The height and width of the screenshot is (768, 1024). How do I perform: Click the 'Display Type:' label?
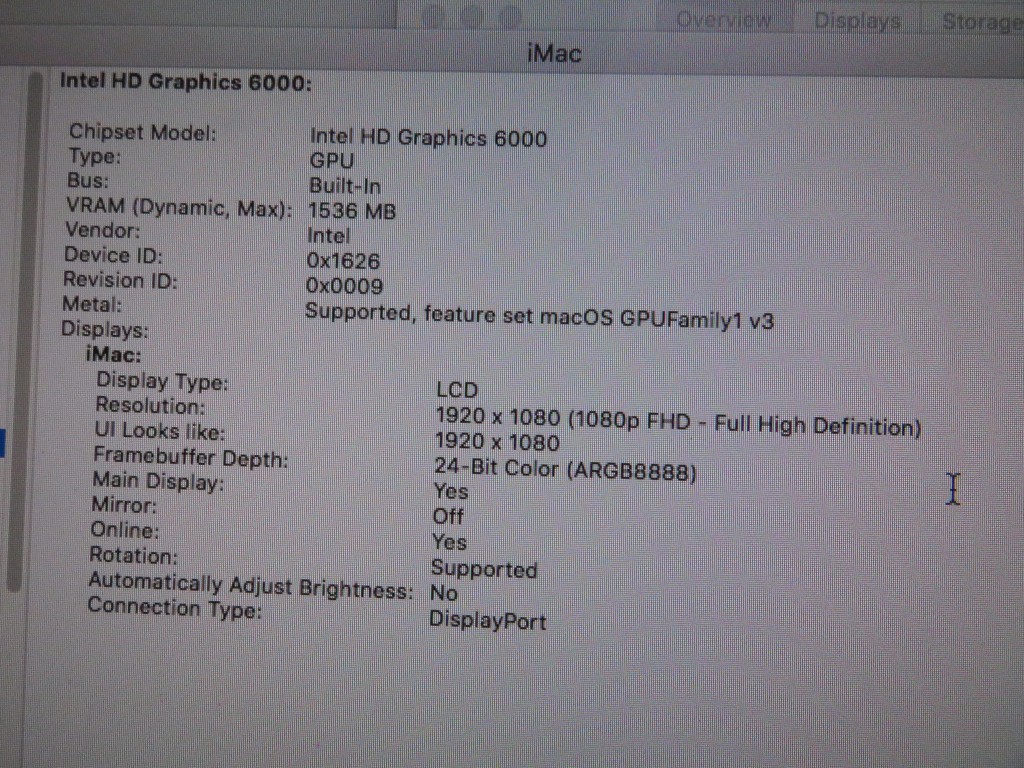pyautogui.click(x=163, y=381)
